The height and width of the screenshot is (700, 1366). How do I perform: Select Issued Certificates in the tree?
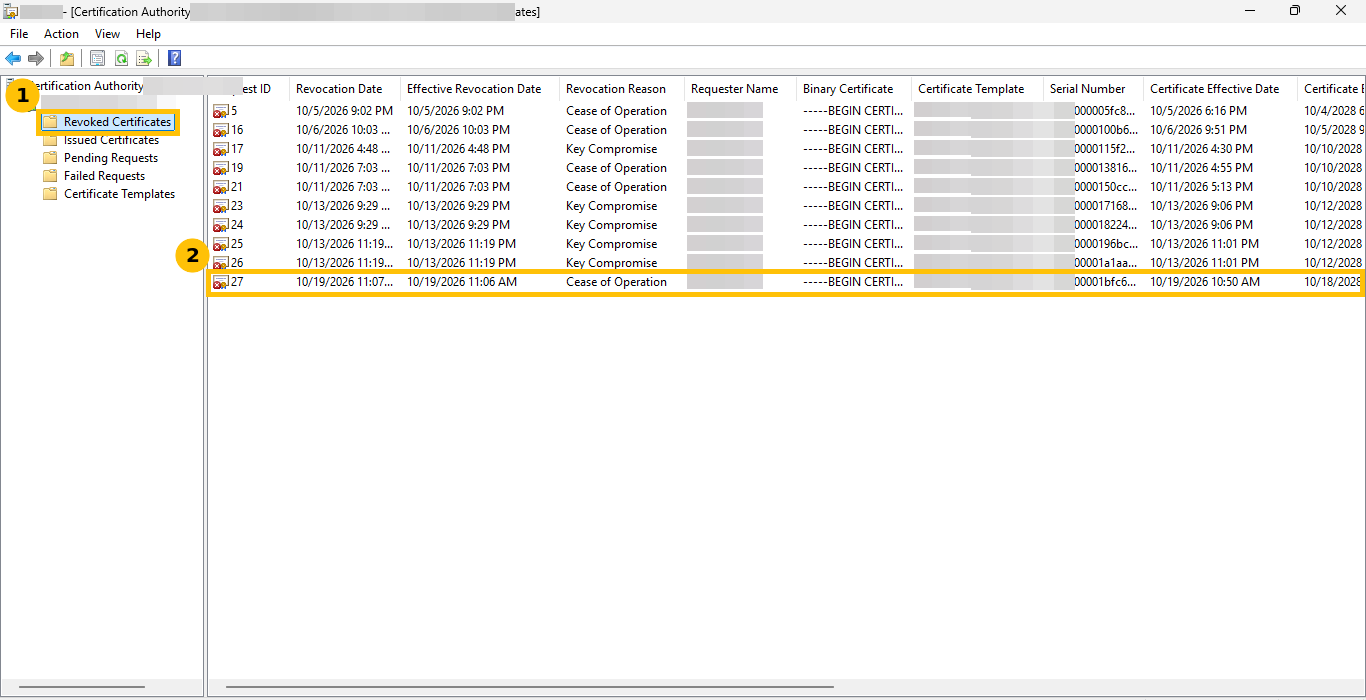[x=111, y=140]
